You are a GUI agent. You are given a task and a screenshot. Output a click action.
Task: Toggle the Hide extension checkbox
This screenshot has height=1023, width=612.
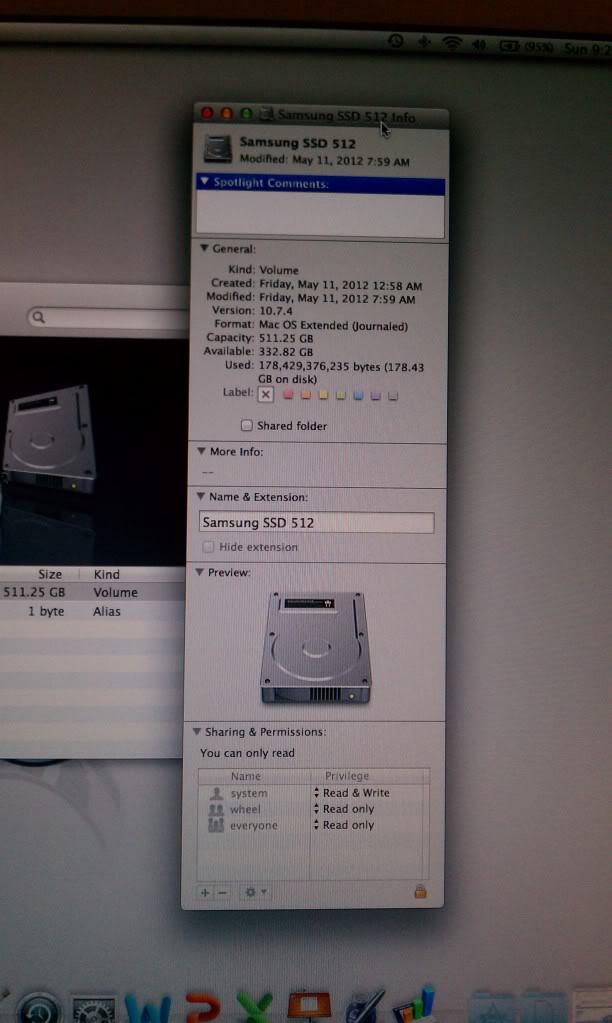coord(208,547)
